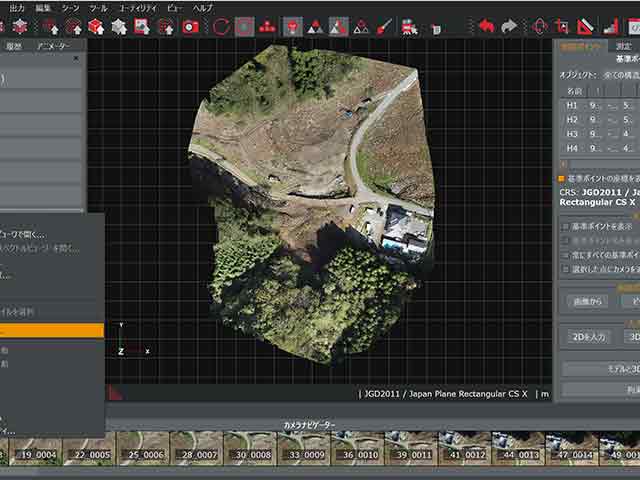Select control point row H1

[599, 106]
